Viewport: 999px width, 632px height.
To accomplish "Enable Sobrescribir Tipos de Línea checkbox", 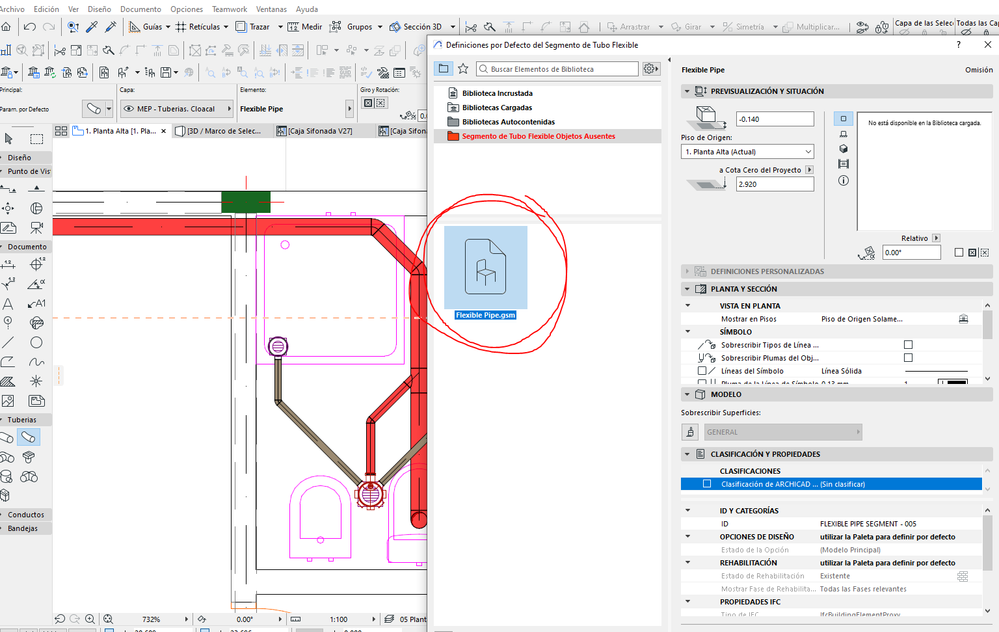I will coord(908,345).
